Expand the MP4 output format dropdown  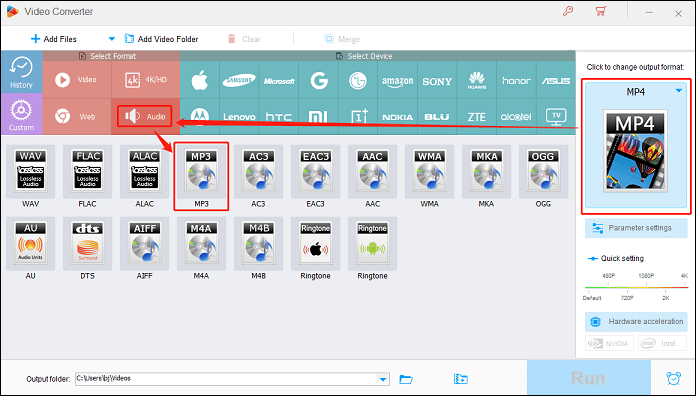coord(679,91)
